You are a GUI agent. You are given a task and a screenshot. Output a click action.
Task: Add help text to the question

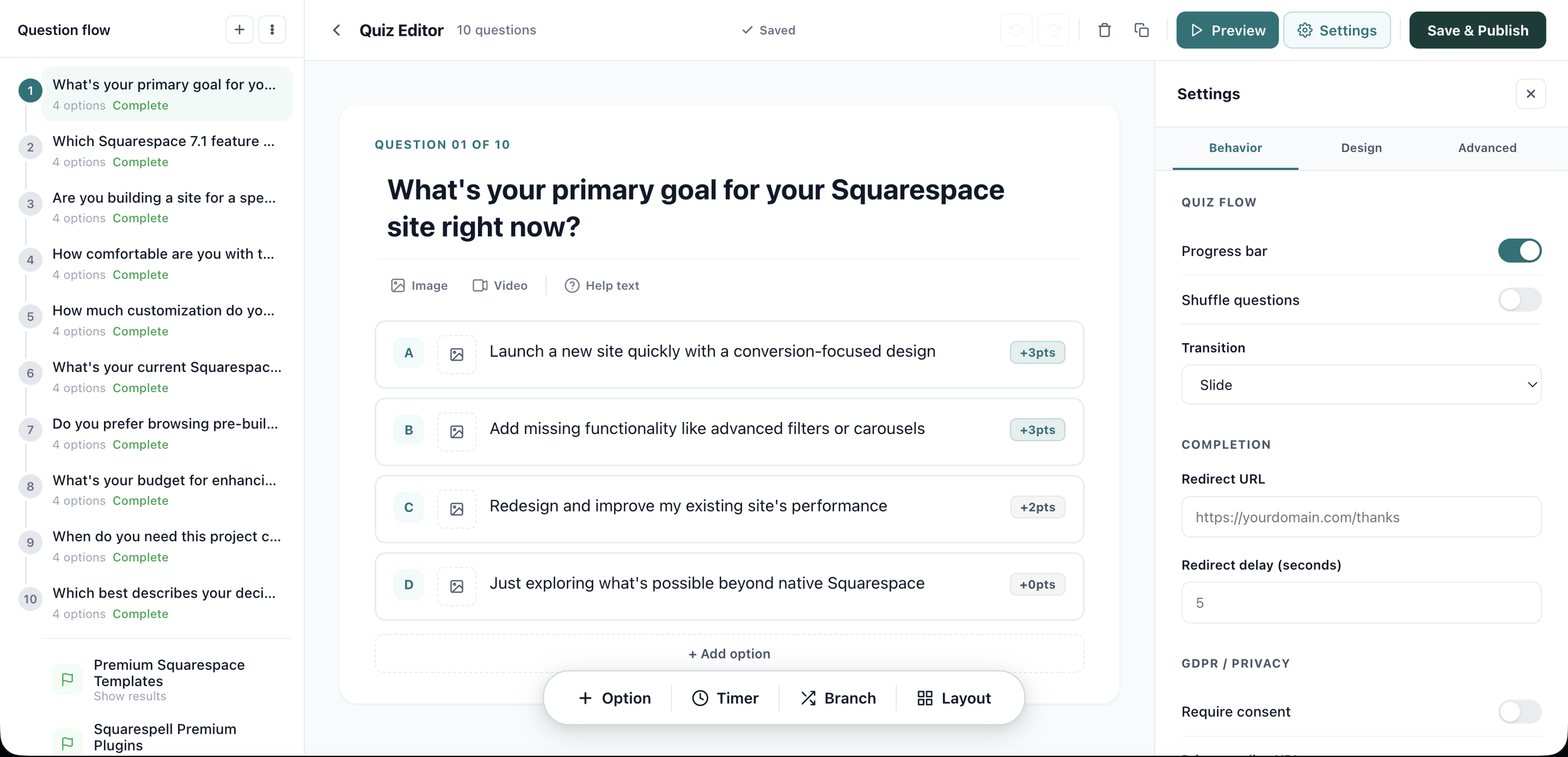tap(601, 285)
